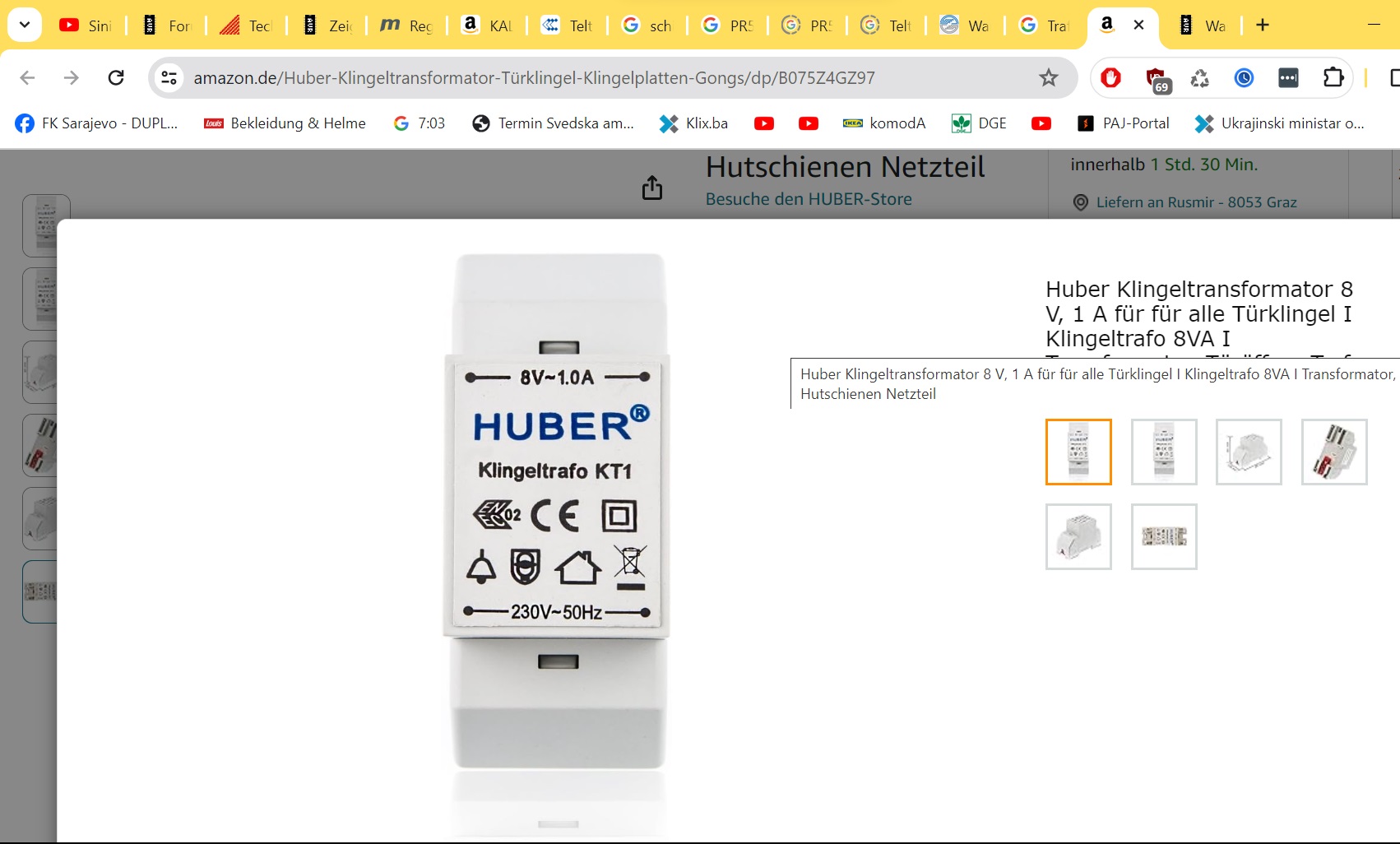Switch to the 'Zei' browser tab
1400x844 pixels.
(327, 26)
